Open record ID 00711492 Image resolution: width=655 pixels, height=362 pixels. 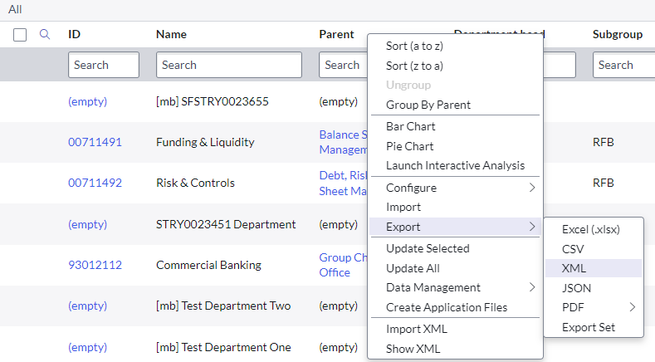[x=95, y=183]
